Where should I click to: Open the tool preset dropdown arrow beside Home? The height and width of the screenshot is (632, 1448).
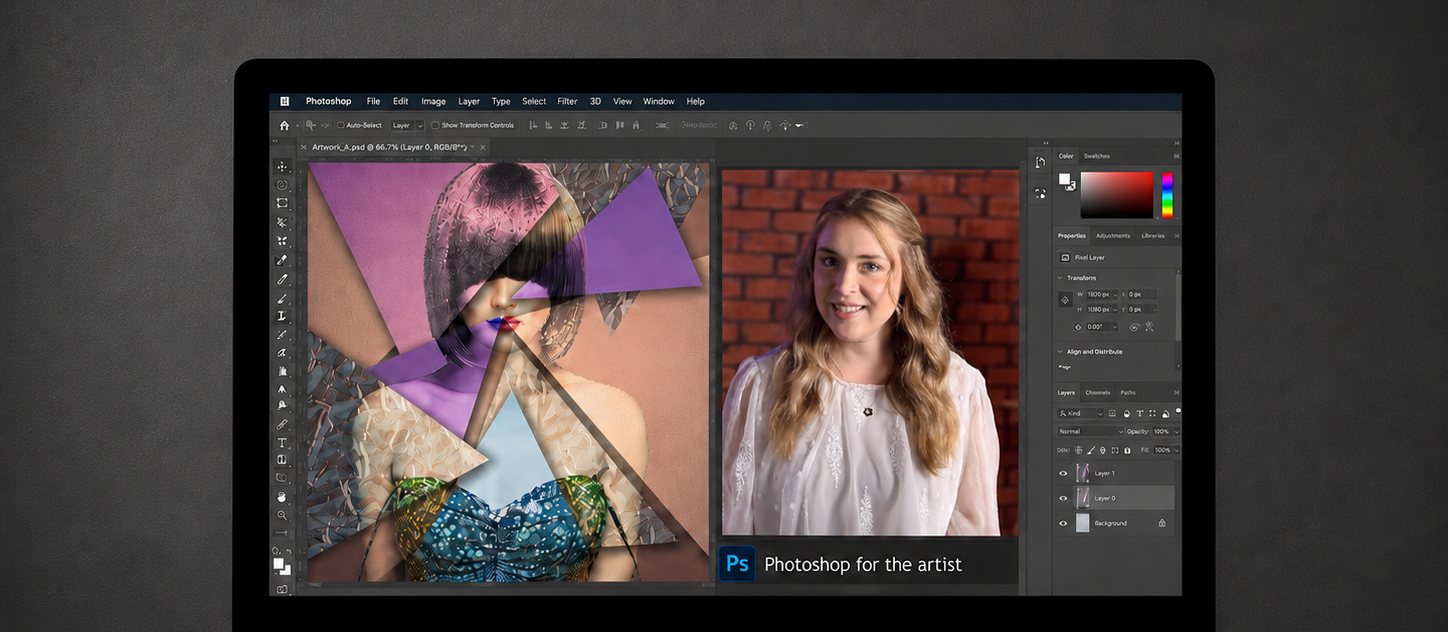[297, 125]
